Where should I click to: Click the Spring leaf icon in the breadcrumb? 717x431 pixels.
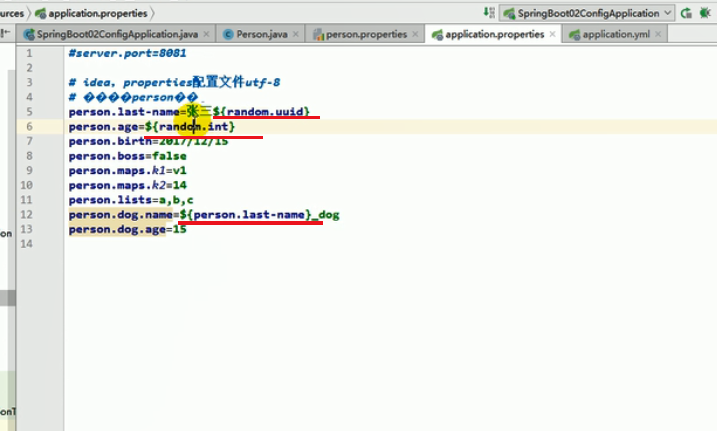point(41,14)
